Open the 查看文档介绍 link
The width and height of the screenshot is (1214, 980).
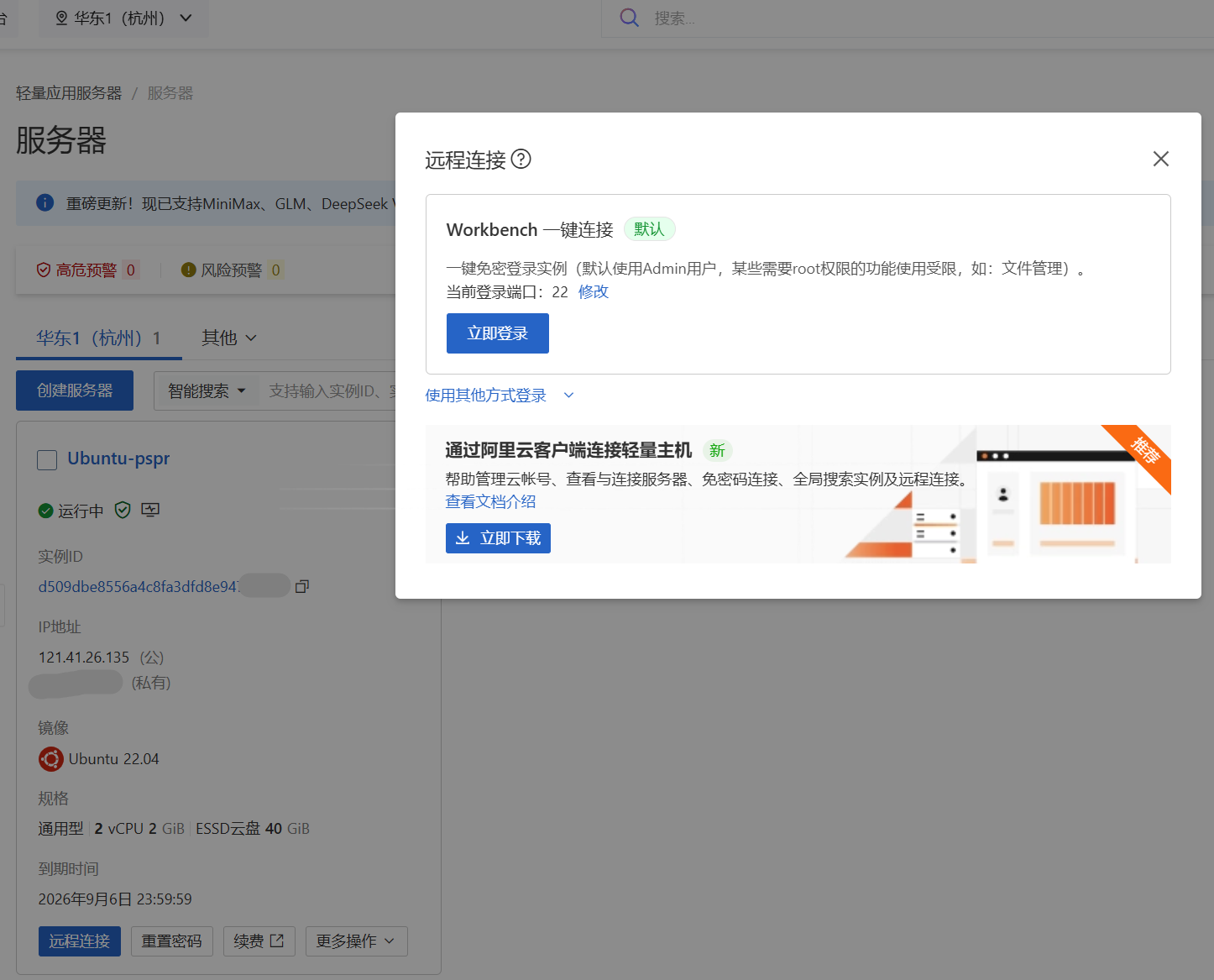(x=490, y=501)
